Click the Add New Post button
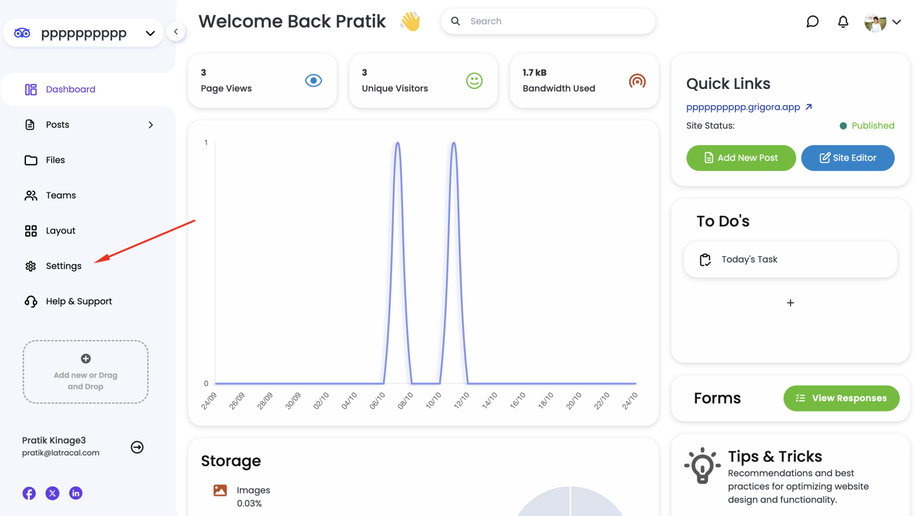The image size is (920, 516). 741,158
